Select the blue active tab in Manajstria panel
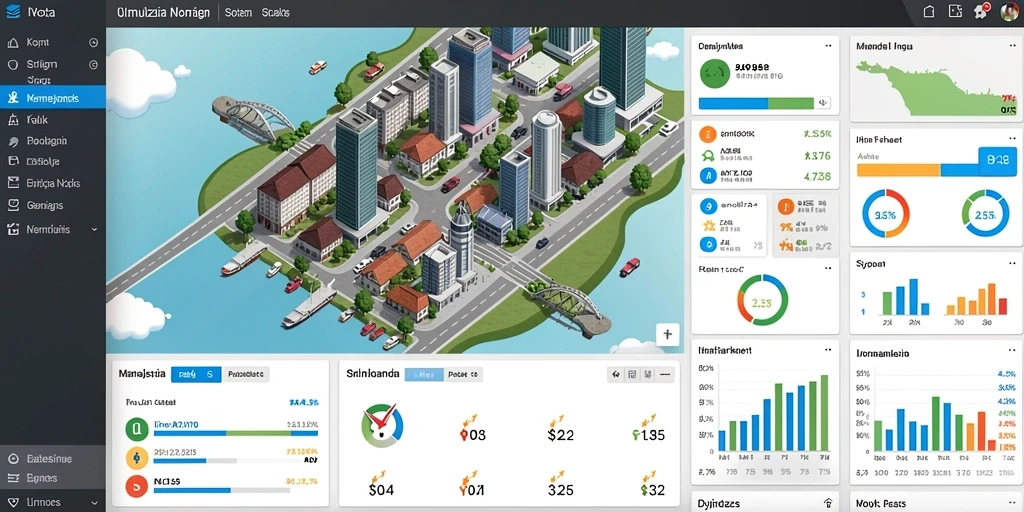 coord(195,375)
